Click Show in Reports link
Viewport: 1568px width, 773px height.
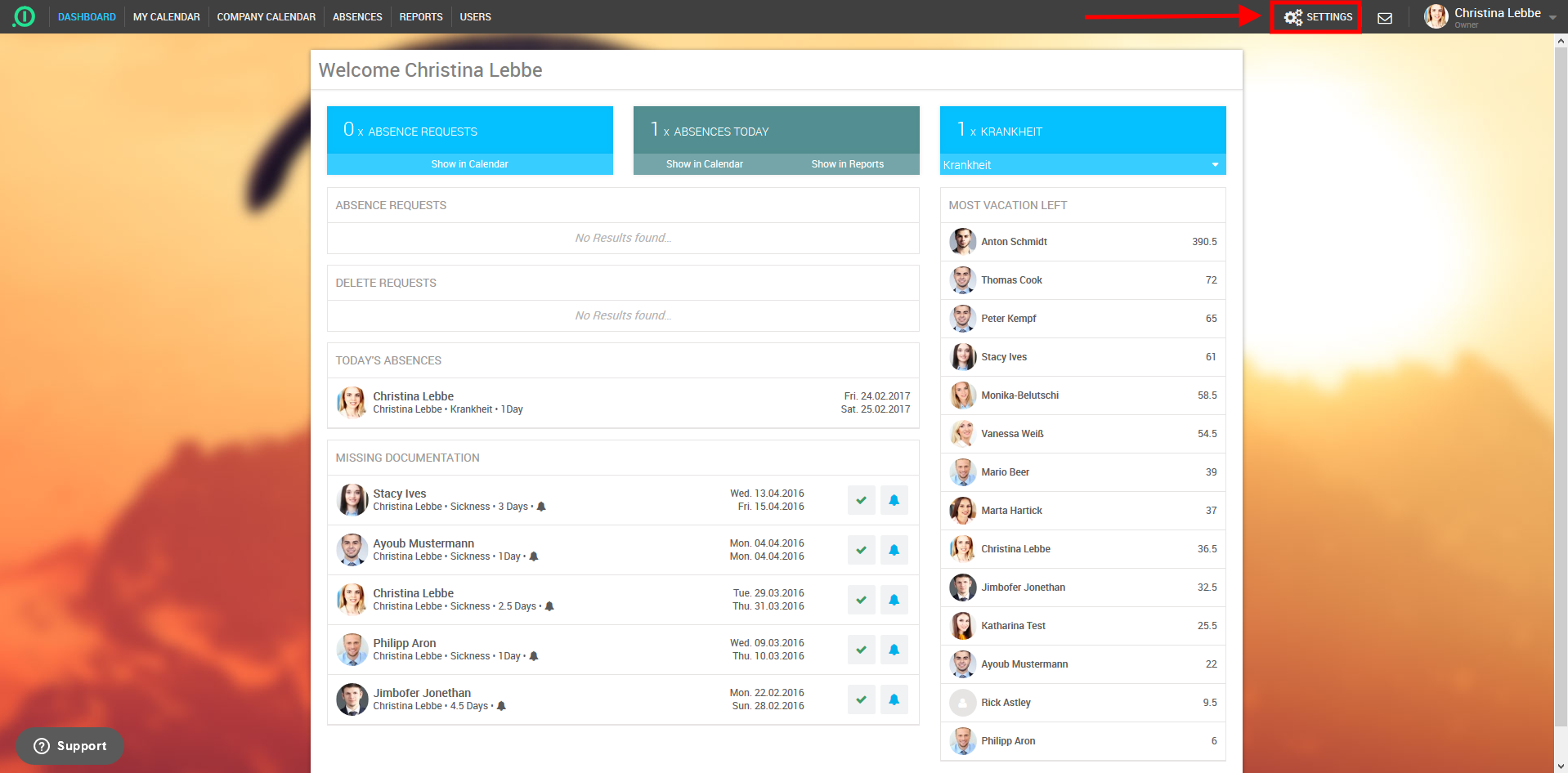point(847,164)
